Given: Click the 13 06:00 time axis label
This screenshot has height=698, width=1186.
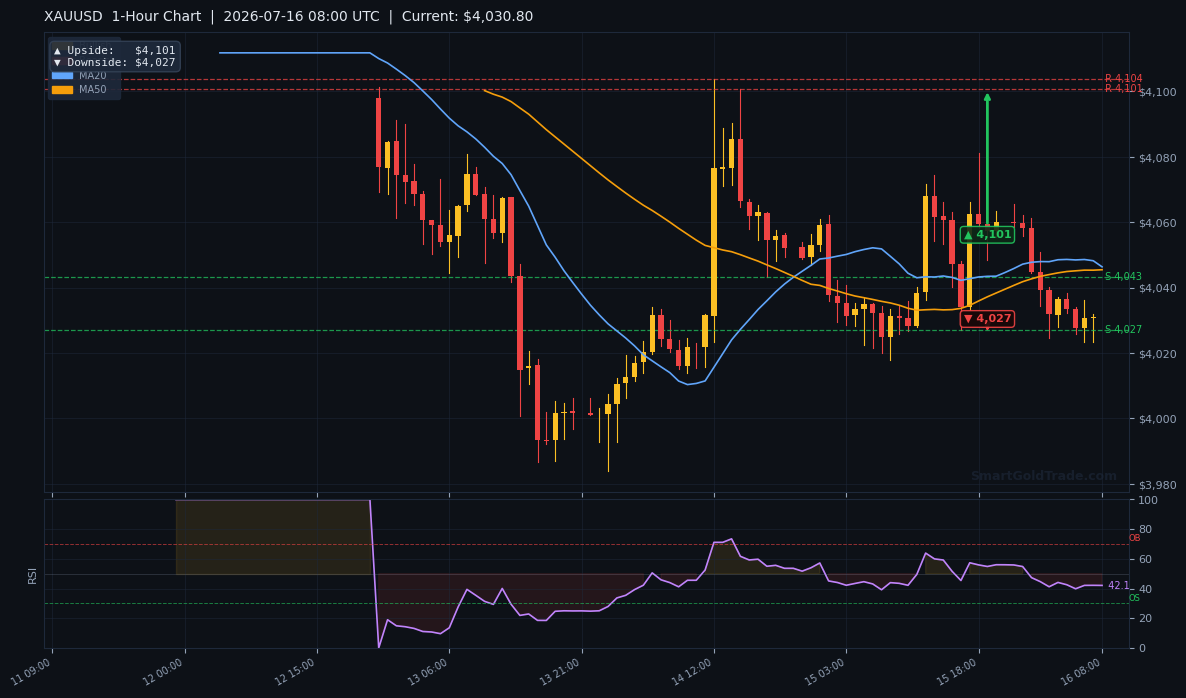Looking at the screenshot, I should 428,672.
